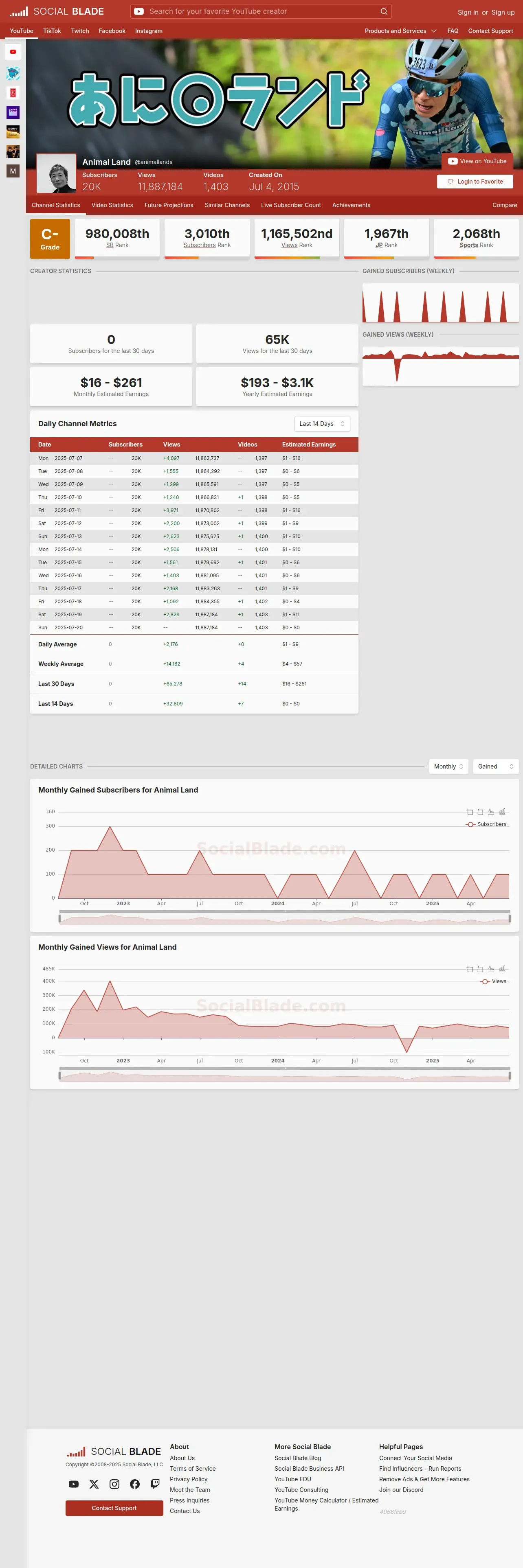Reset zoom on the subscribers chart

point(480,811)
